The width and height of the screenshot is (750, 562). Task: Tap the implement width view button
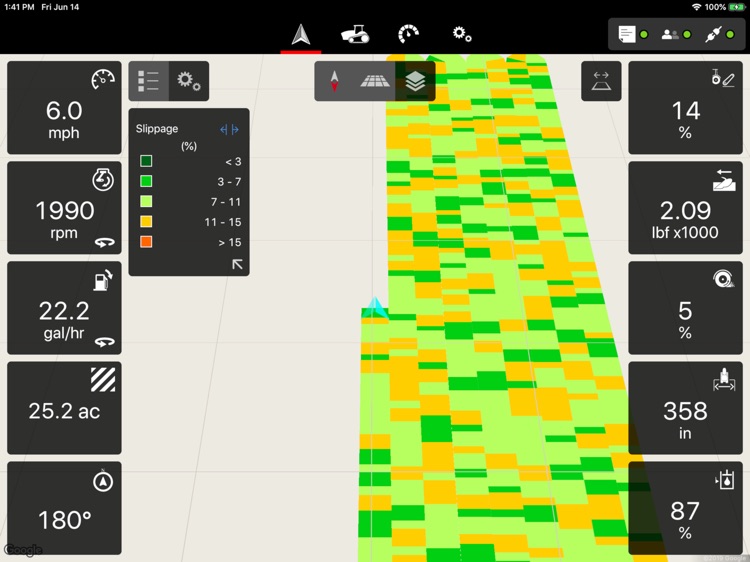pyautogui.click(x=601, y=81)
